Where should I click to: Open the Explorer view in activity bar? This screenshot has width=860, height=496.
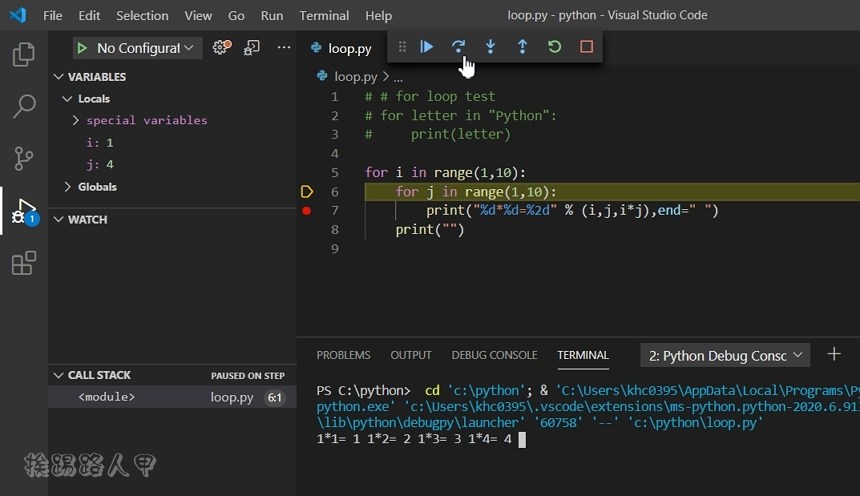click(x=23, y=55)
